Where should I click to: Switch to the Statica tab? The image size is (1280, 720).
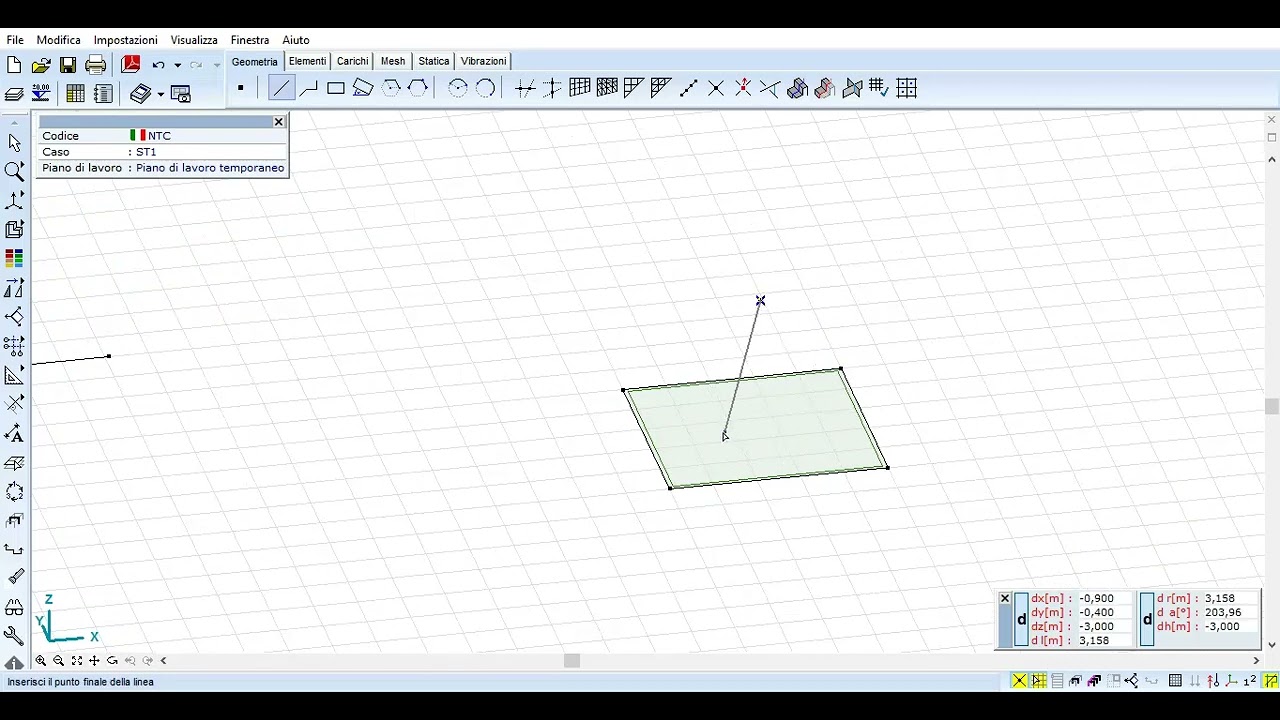pyautogui.click(x=434, y=61)
